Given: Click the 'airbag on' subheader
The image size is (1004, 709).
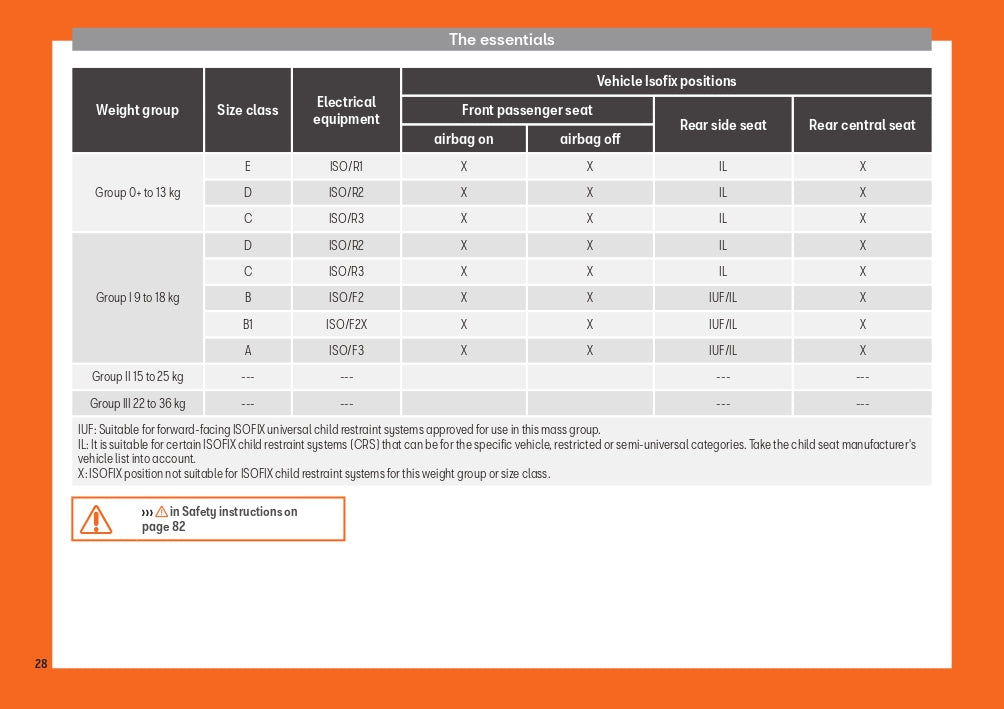Looking at the screenshot, I should (x=463, y=139).
